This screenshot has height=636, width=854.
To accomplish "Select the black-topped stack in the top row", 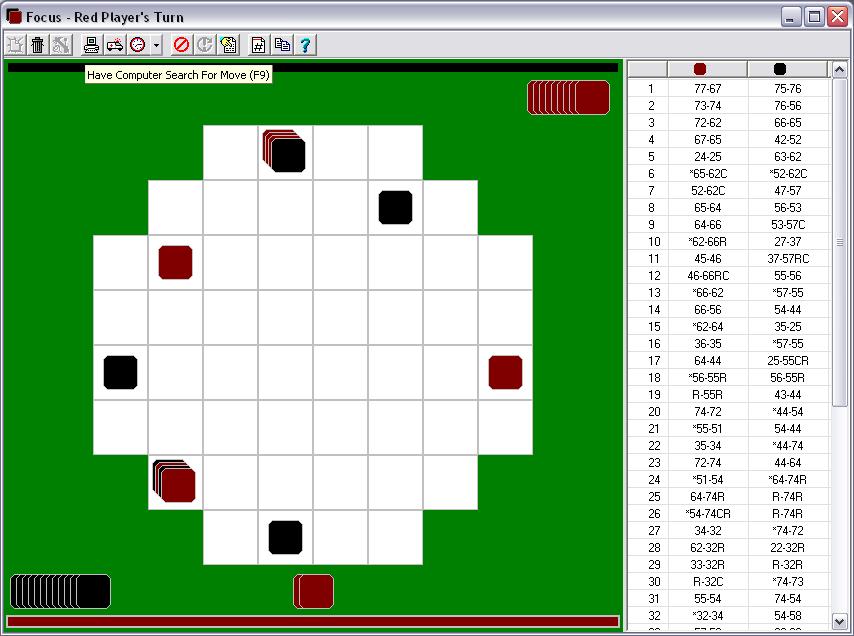I will click(284, 151).
